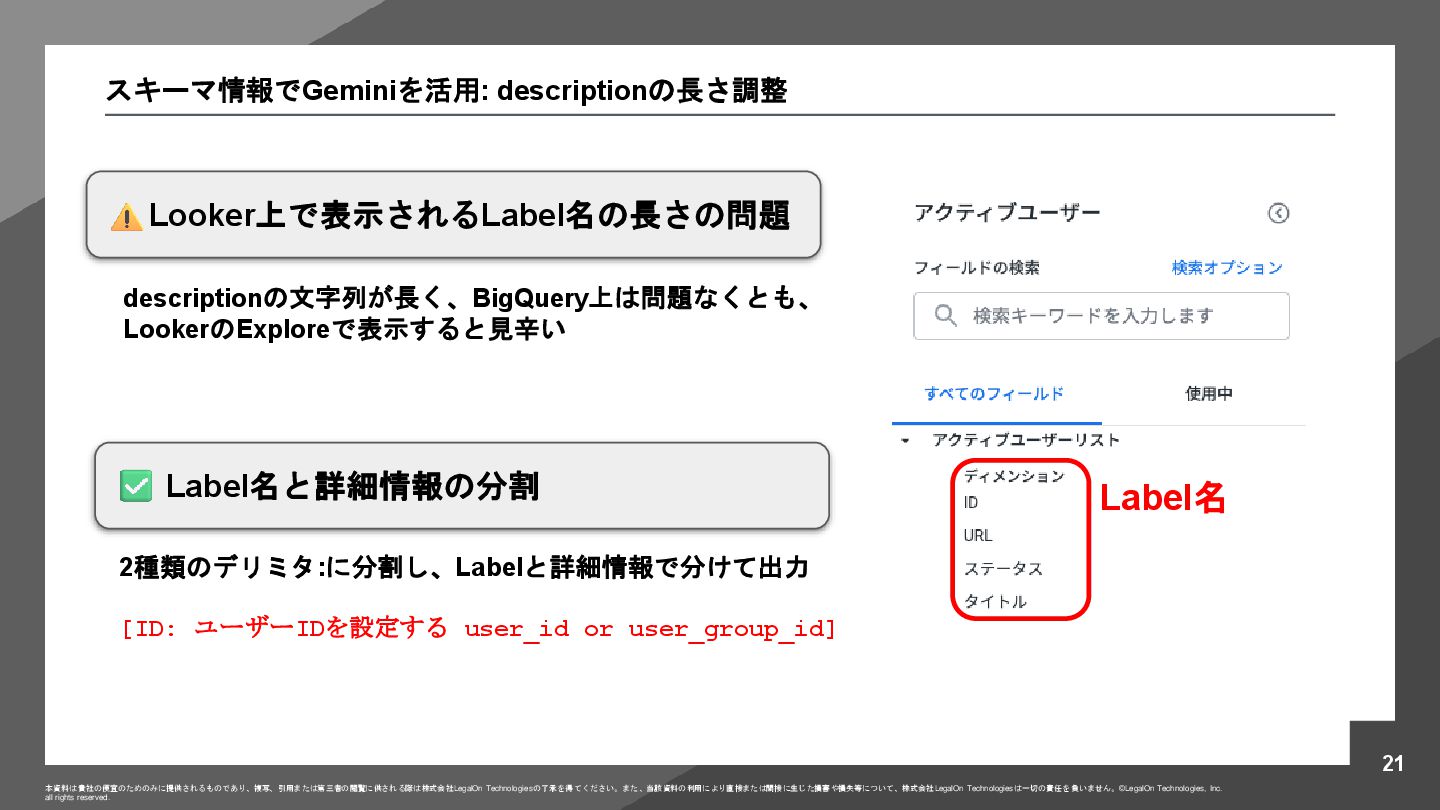
Task: Open the 検索オプション link
Action: pyautogui.click(x=1227, y=268)
